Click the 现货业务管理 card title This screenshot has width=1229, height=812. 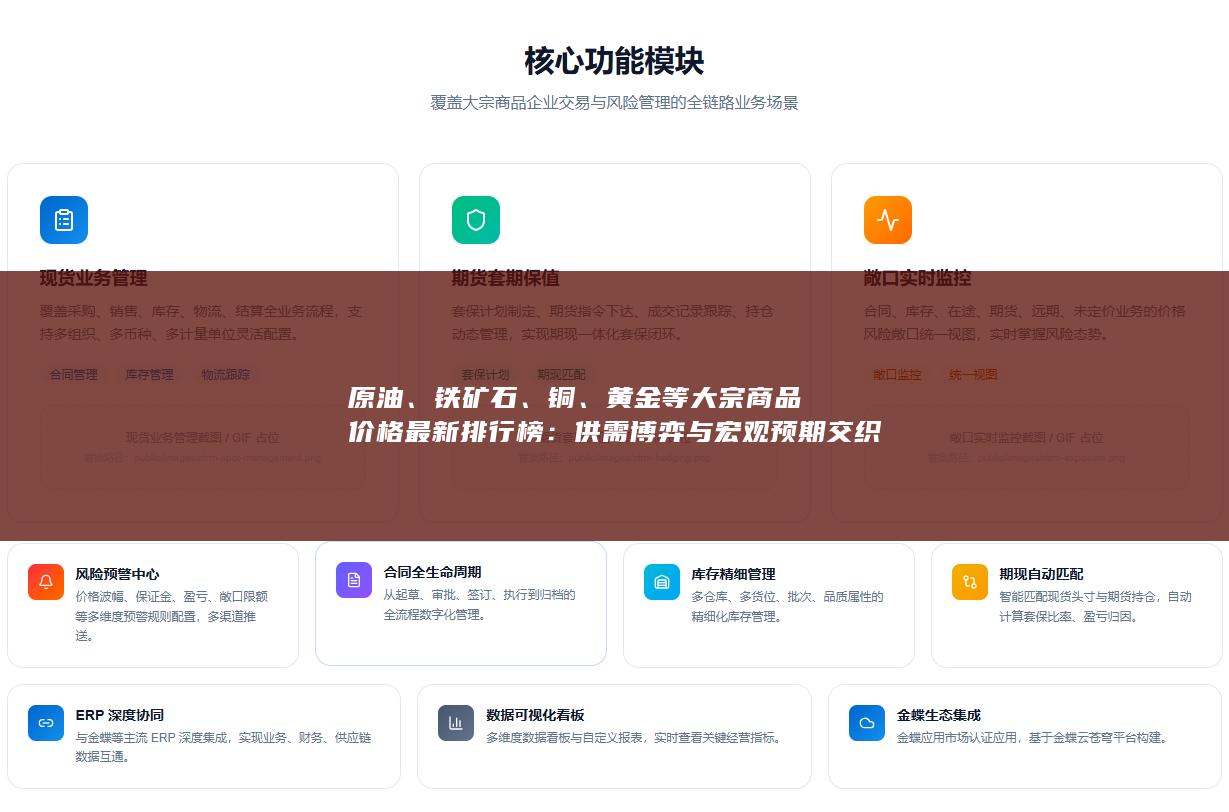(94, 278)
